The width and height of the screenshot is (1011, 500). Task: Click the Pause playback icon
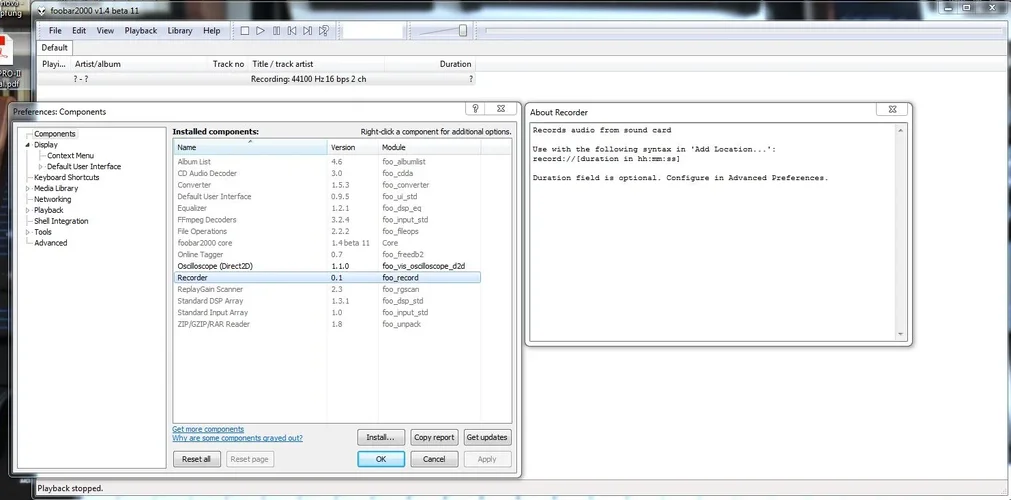[276, 31]
